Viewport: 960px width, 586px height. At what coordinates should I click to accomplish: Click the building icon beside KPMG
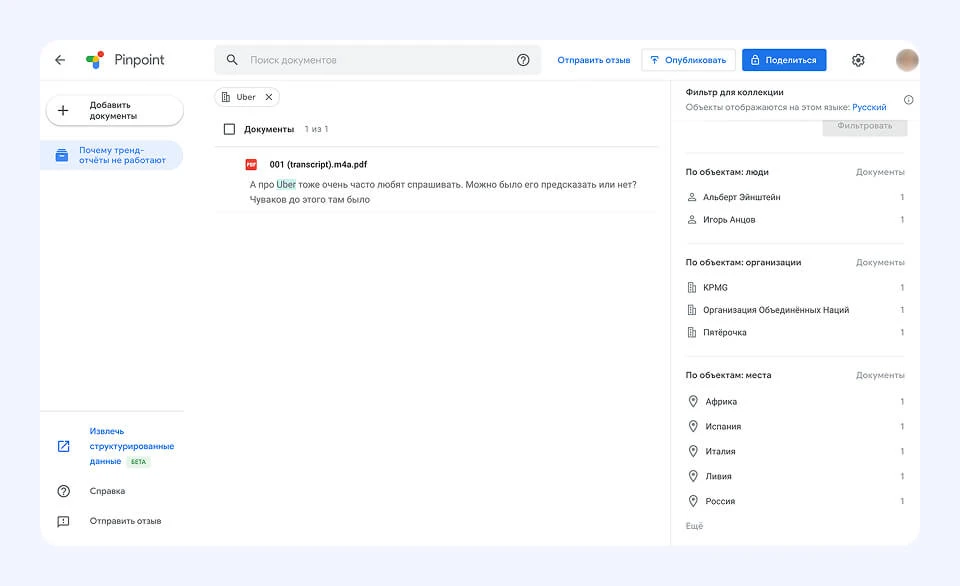692,287
